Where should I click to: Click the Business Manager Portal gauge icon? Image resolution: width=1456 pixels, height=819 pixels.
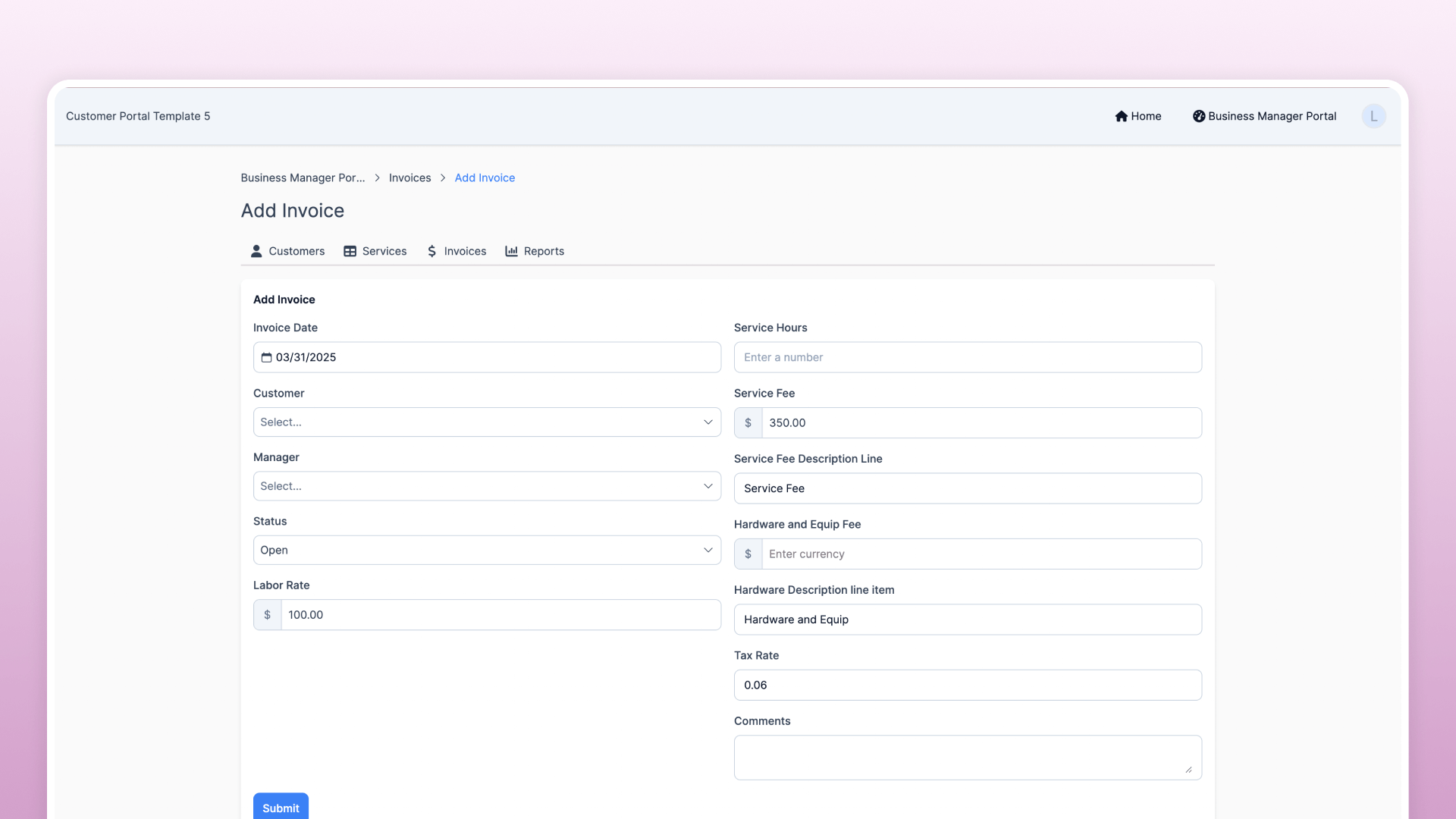click(x=1198, y=116)
